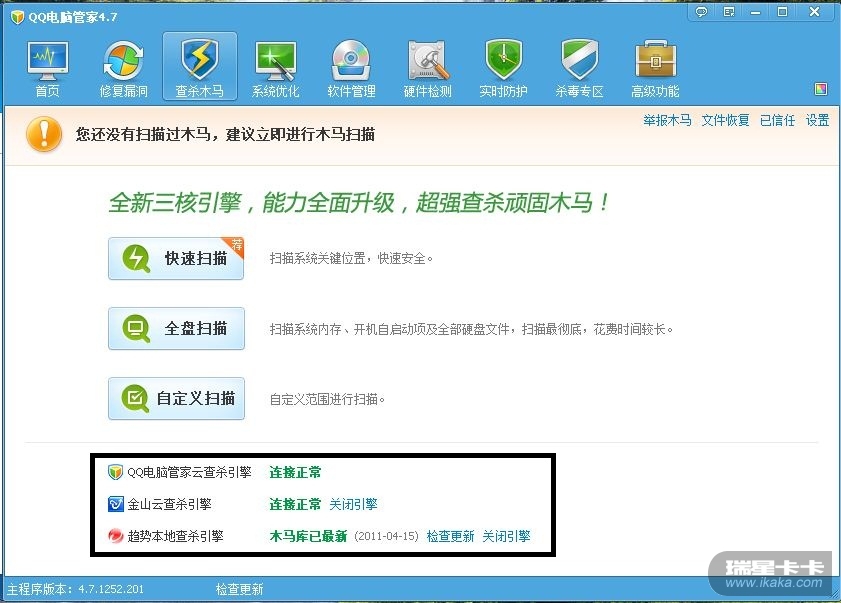Click the 趋势本地查杀引擎 label
This screenshot has height=603, width=841.
tap(175, 536)
